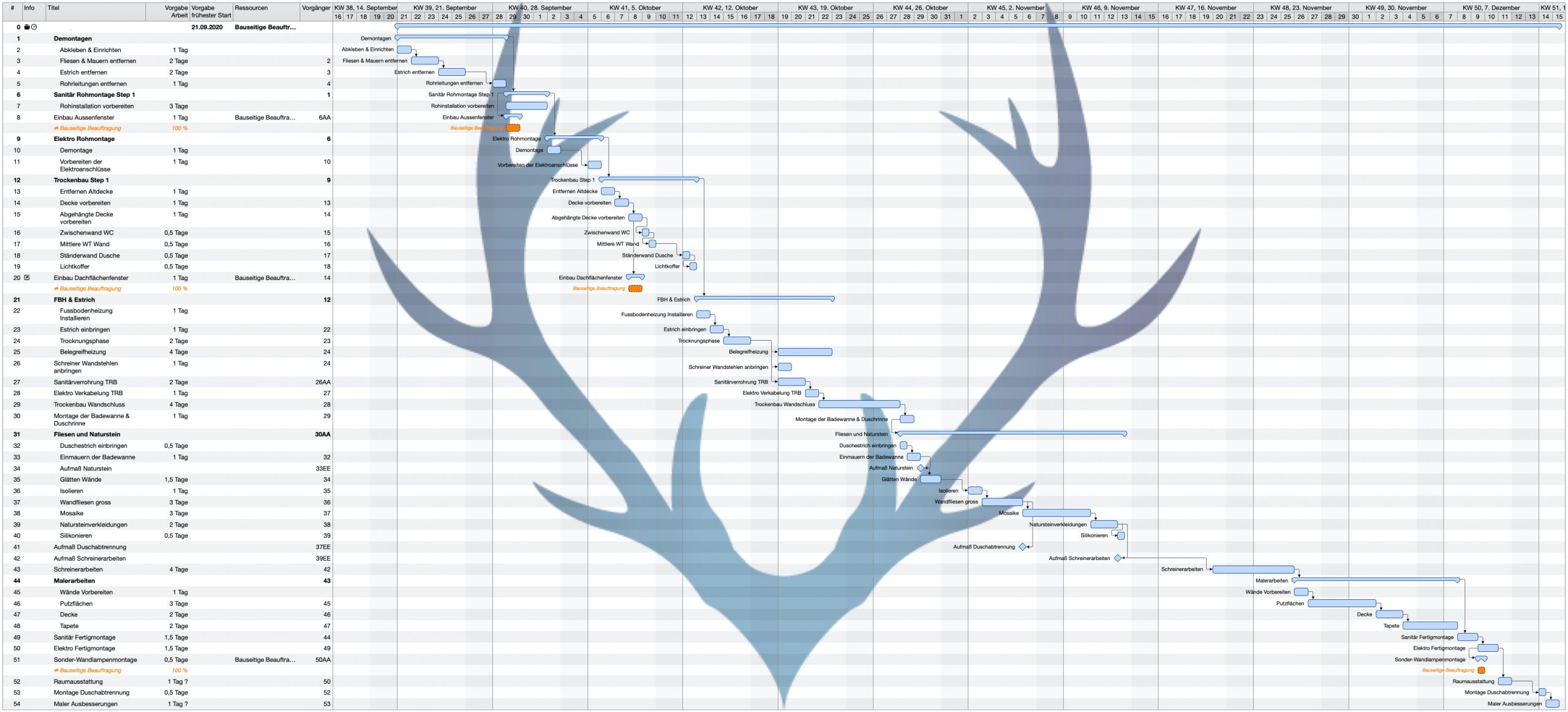Screen dimensions: 1568x712
Task: Click the Aufmaß Naturstein milestone diamond
Action: (x=921, y=468)
